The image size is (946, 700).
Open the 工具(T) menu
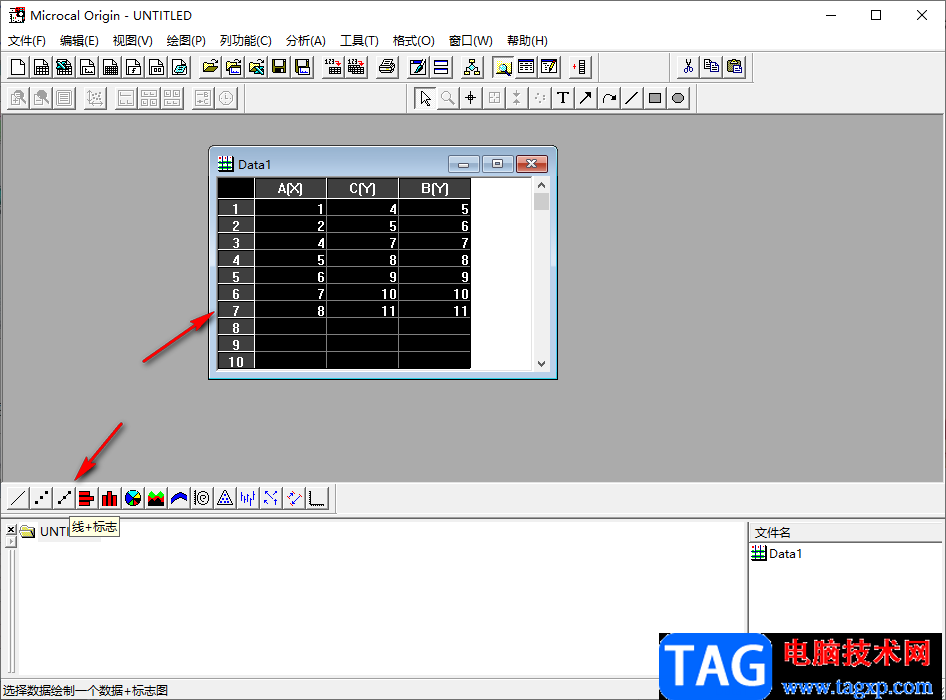tap(359, 40)
